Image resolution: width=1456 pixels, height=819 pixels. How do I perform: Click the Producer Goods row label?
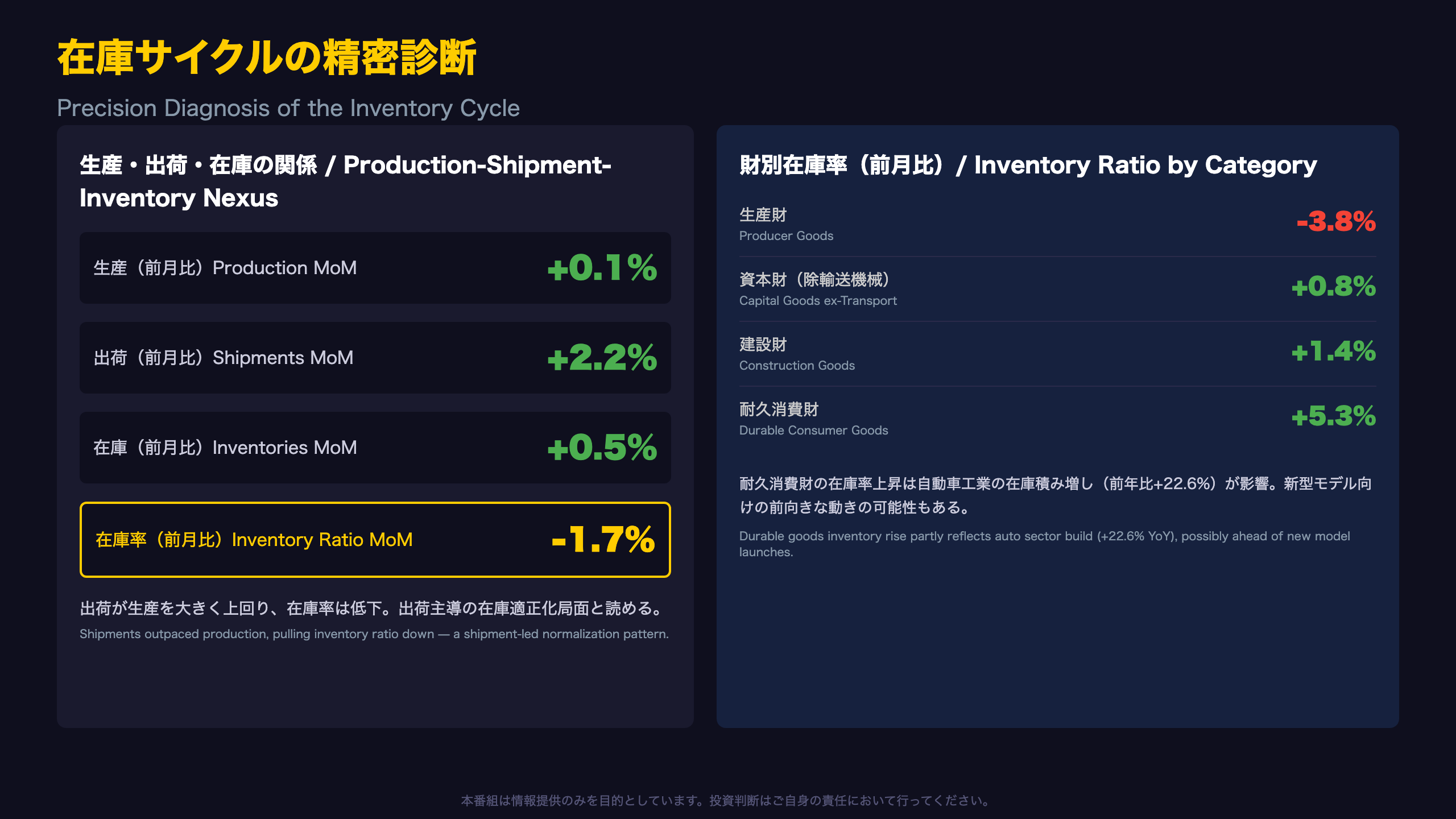[x=786, y=225]
